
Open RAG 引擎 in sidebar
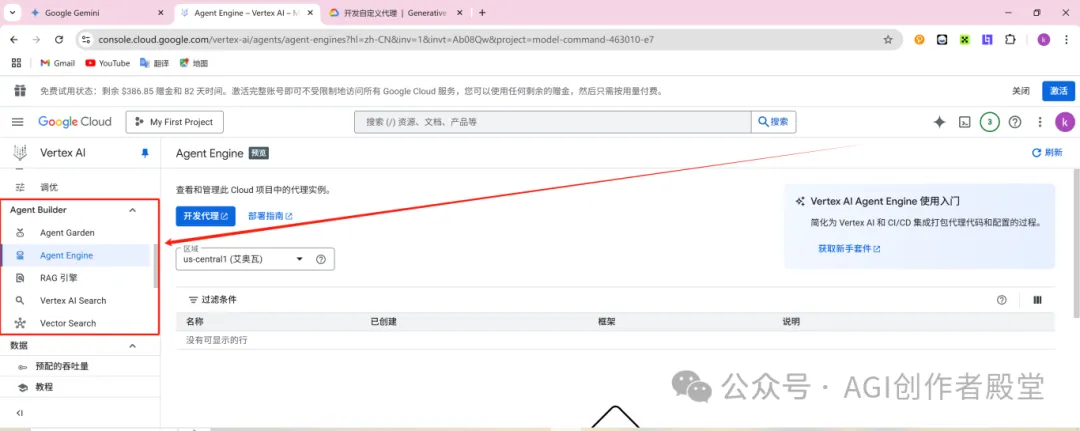point(59,278)
